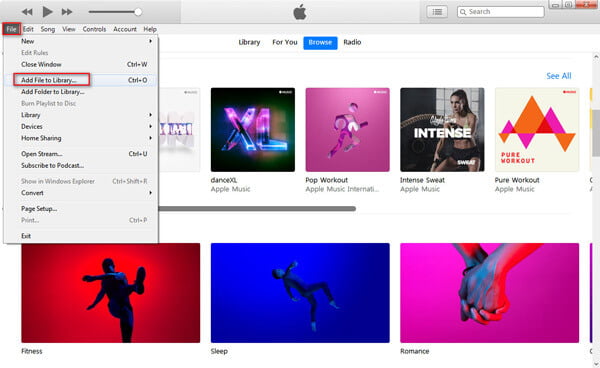
Task: Click the play button
Action: 47,12
